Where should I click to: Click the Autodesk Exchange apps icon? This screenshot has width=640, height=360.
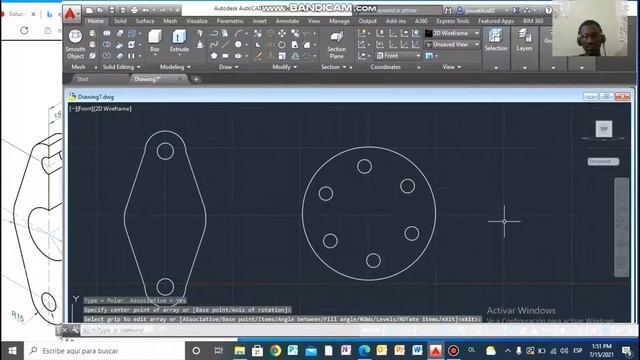516,11
